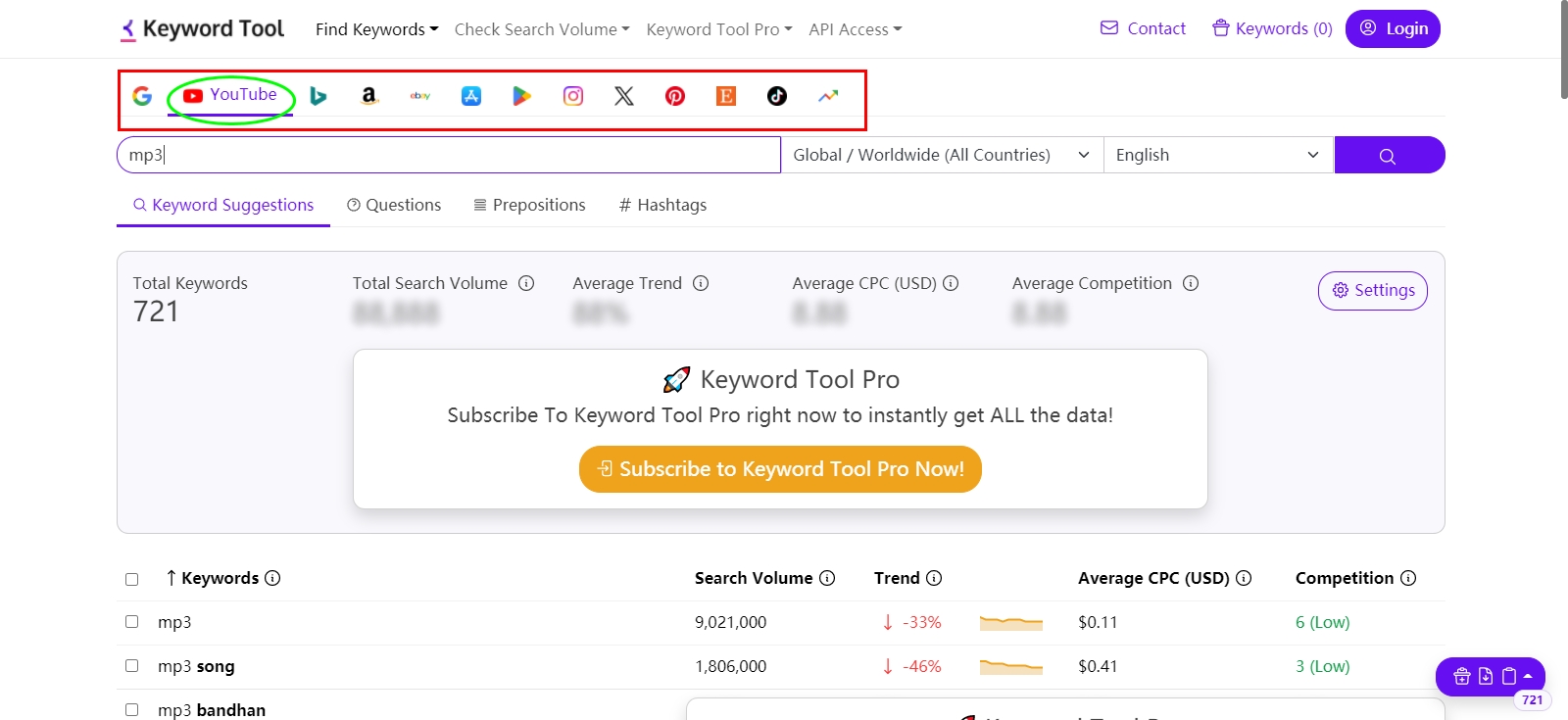Switch to the Instagram keyword source

[573, 96]
